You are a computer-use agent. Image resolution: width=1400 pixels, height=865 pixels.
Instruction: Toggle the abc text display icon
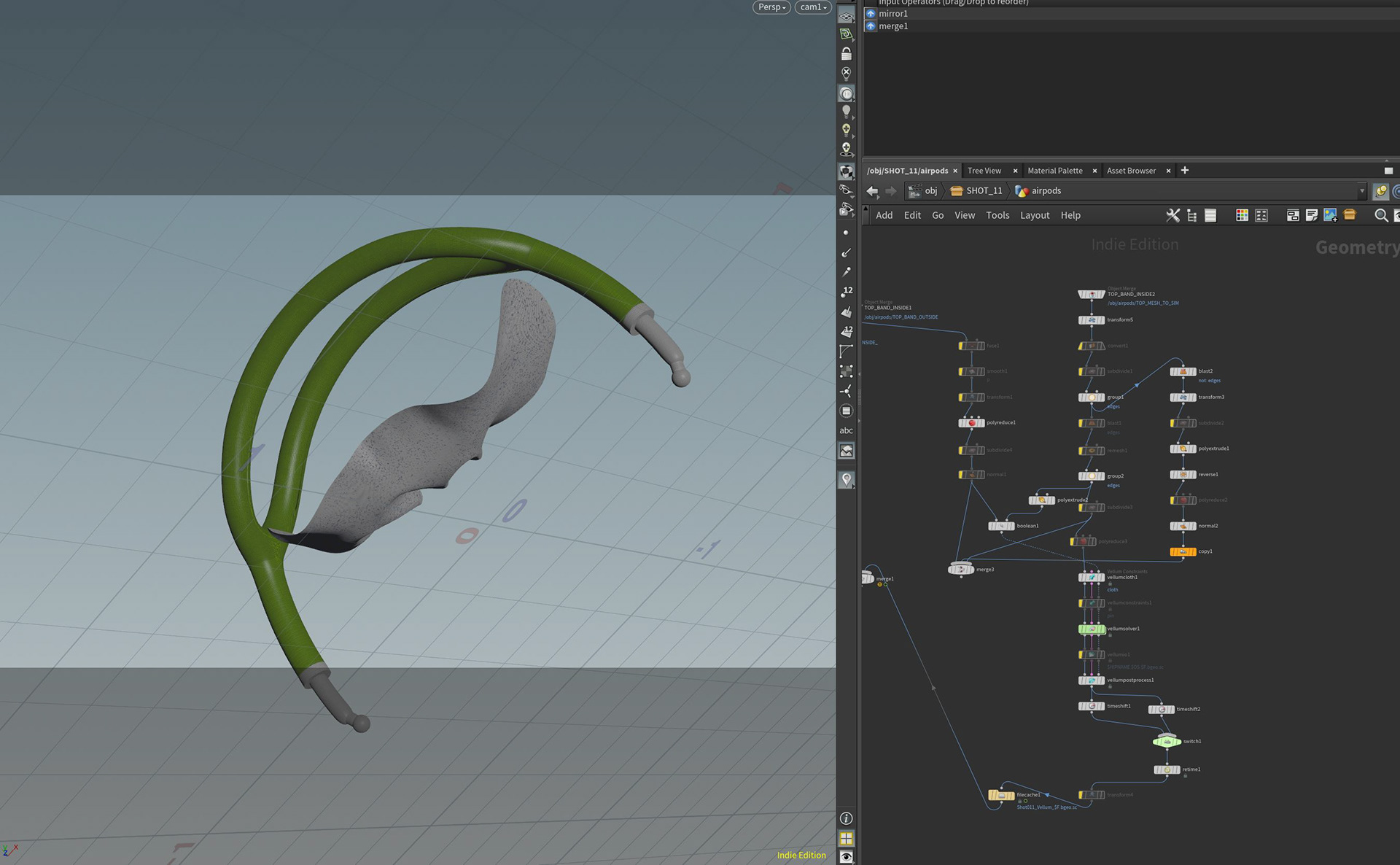pos(846,430)
